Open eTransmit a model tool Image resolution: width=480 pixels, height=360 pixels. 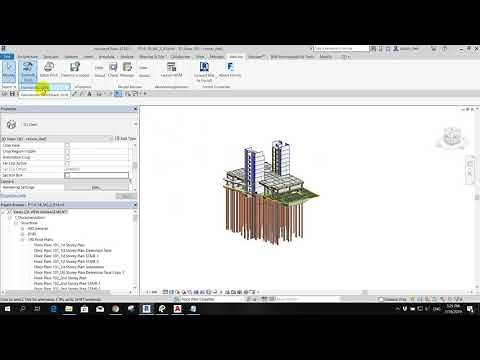tap(75, 70)
